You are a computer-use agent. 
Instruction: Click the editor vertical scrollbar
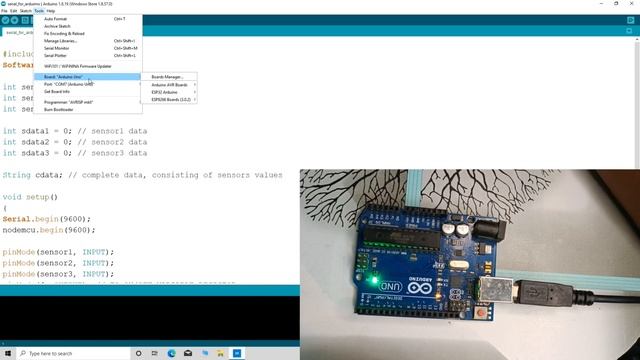pyautogui.click(x=637, y=102)
